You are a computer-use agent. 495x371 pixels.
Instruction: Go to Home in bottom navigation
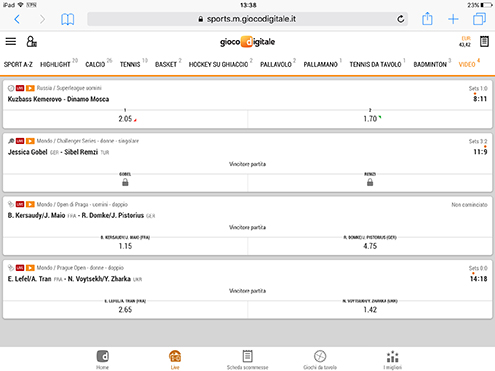103,360
